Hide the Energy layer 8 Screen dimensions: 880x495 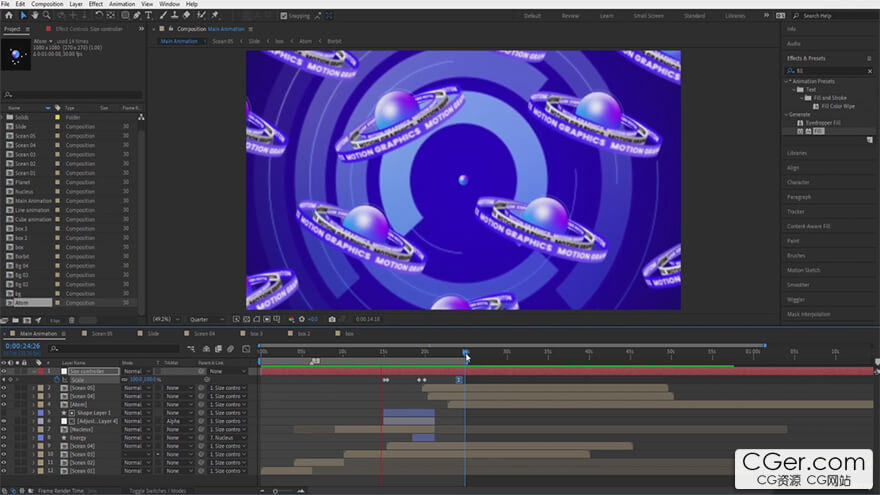click(4, 438)
